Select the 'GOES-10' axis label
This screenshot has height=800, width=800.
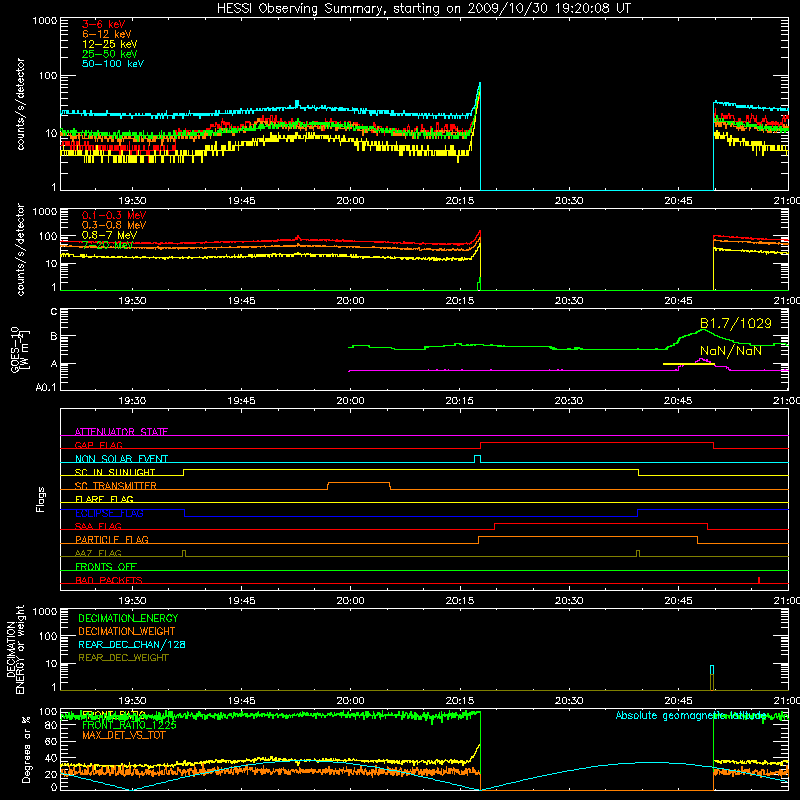(15, 349)
